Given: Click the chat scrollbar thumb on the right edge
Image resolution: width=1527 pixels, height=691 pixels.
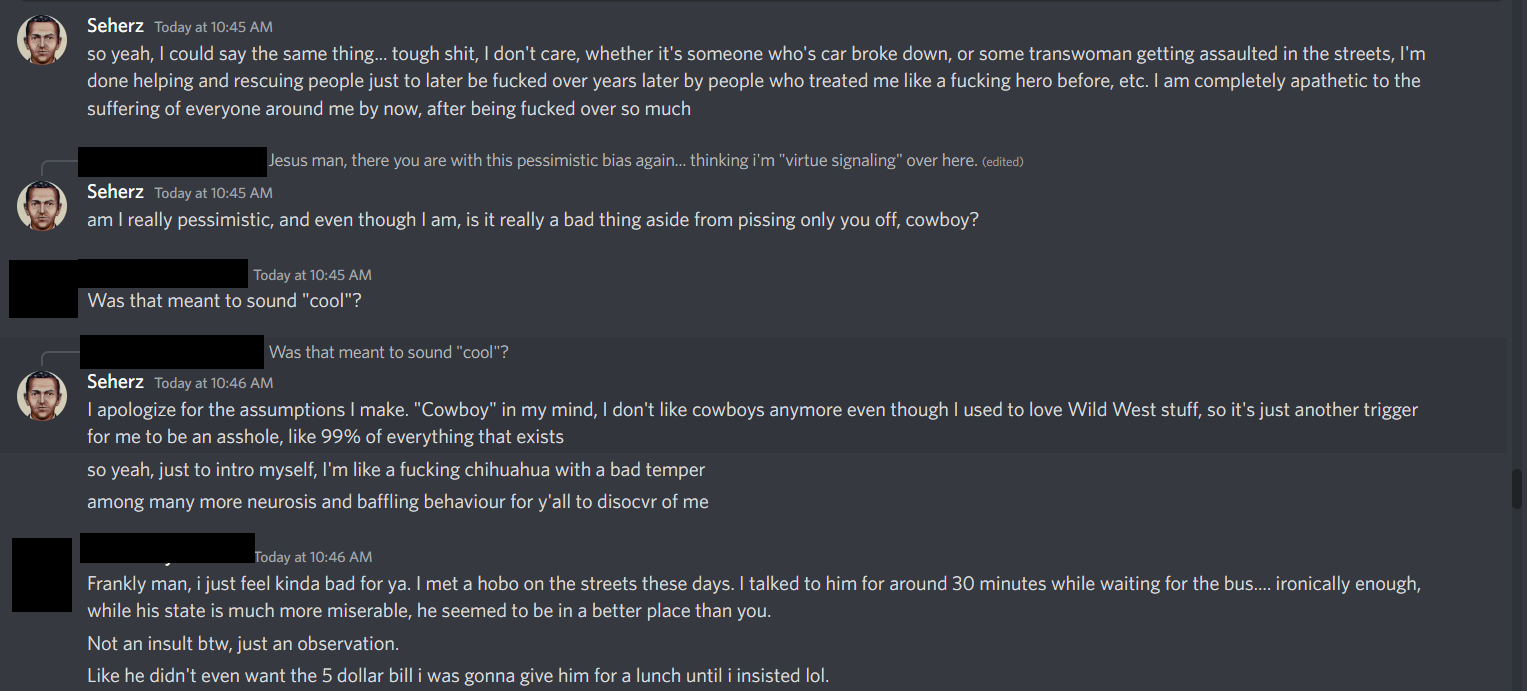Looking at the screenshot, I should [1516, 490].
